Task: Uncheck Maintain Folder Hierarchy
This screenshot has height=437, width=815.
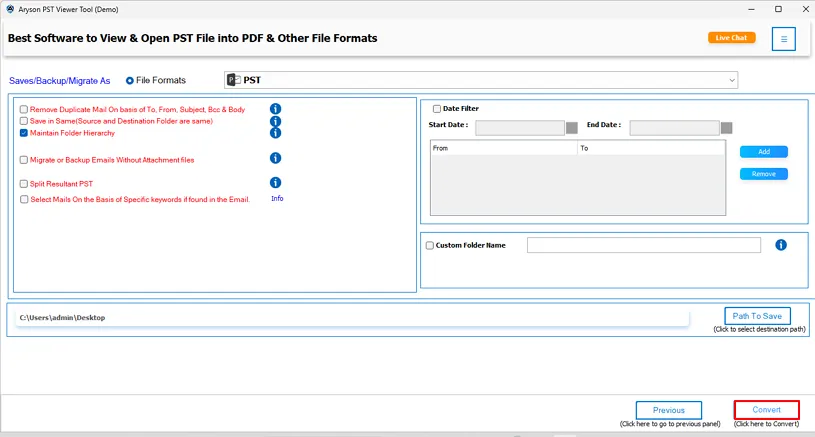Action: click(x=24, y=133)
